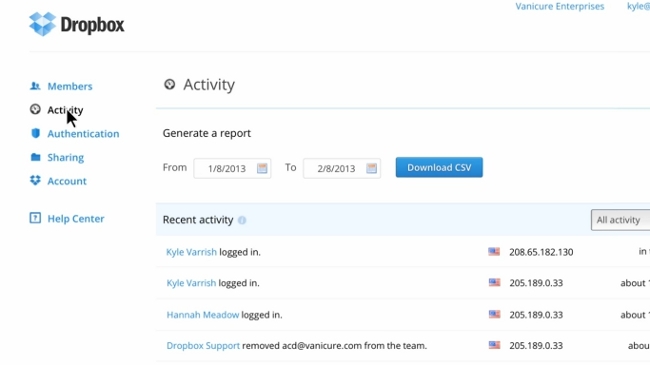Click the Recent activity info icon
Screen dimensions: 650x365
(242, 220)
